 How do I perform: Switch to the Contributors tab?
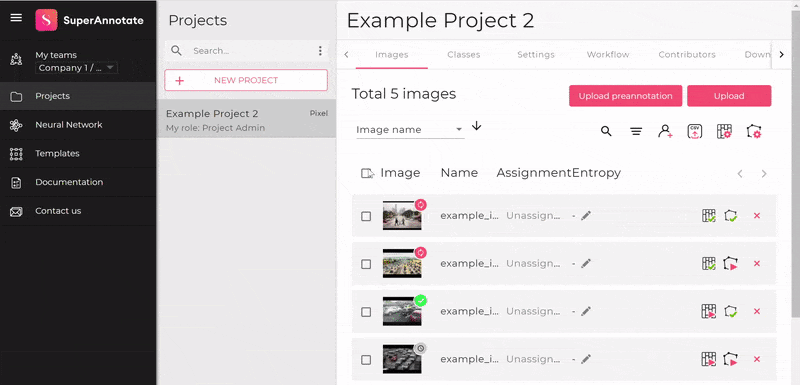[x=687, y=55]
